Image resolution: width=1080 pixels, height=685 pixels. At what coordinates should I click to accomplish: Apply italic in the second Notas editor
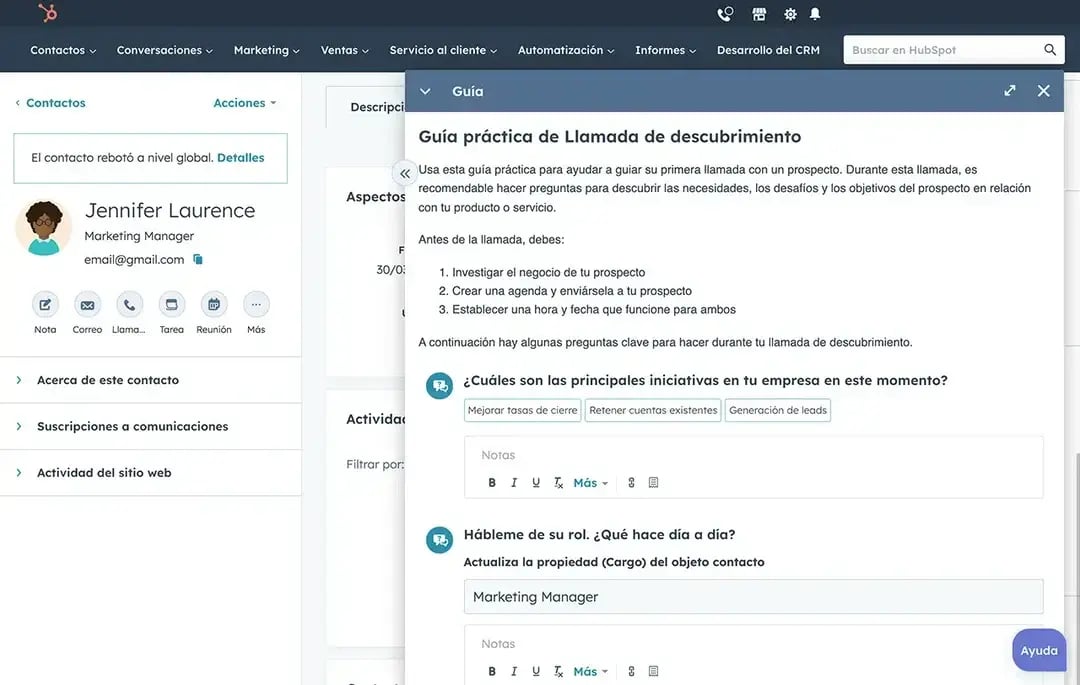coord(514,671)
